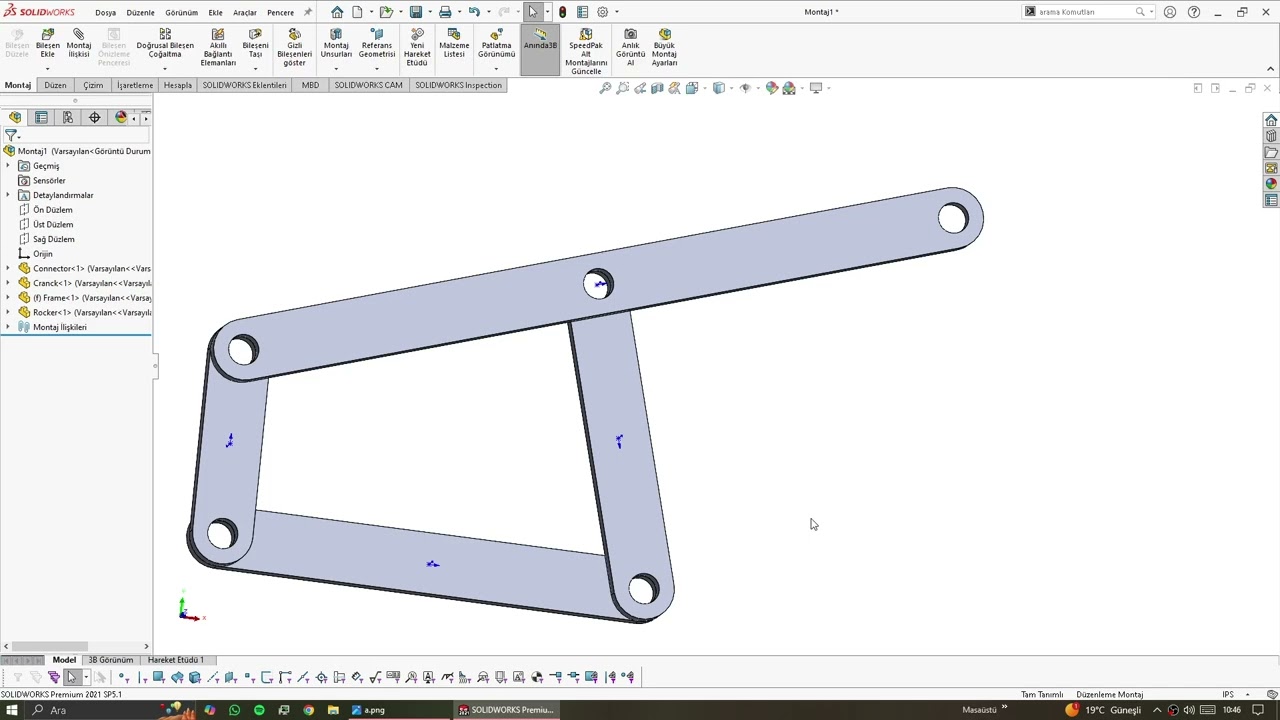The image size is (1280, 720).
Task: Click the Open file icon
Action: pos(385,12)
